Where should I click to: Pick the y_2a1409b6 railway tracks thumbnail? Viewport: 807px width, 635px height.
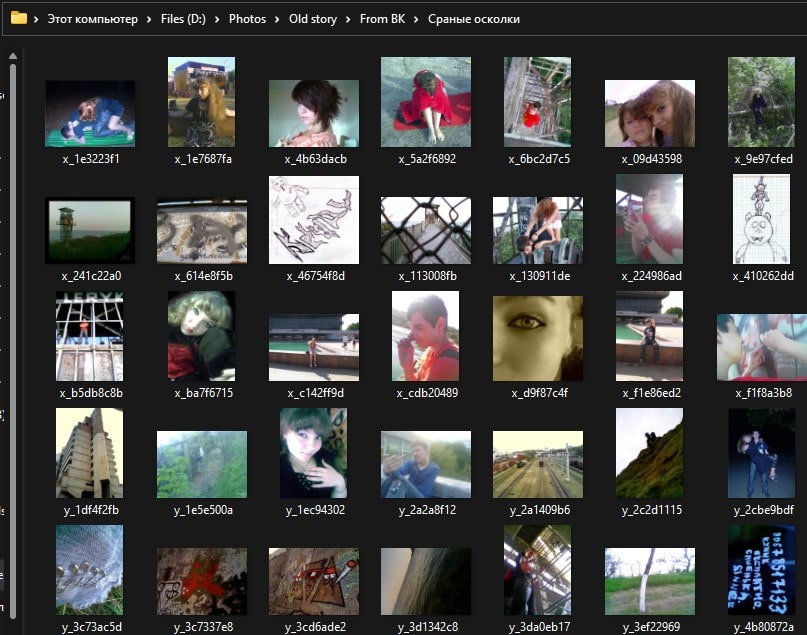[538, 464]
